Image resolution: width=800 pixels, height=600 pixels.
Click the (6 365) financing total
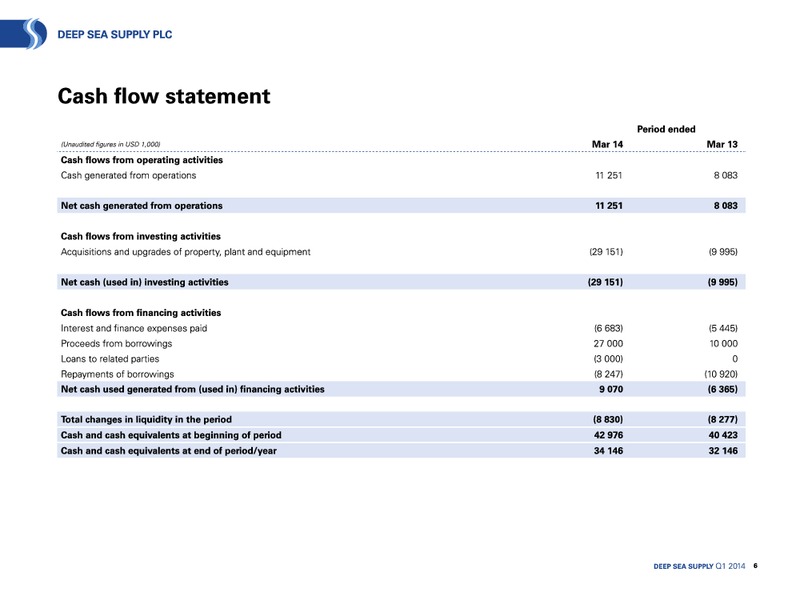coord(722,389)
